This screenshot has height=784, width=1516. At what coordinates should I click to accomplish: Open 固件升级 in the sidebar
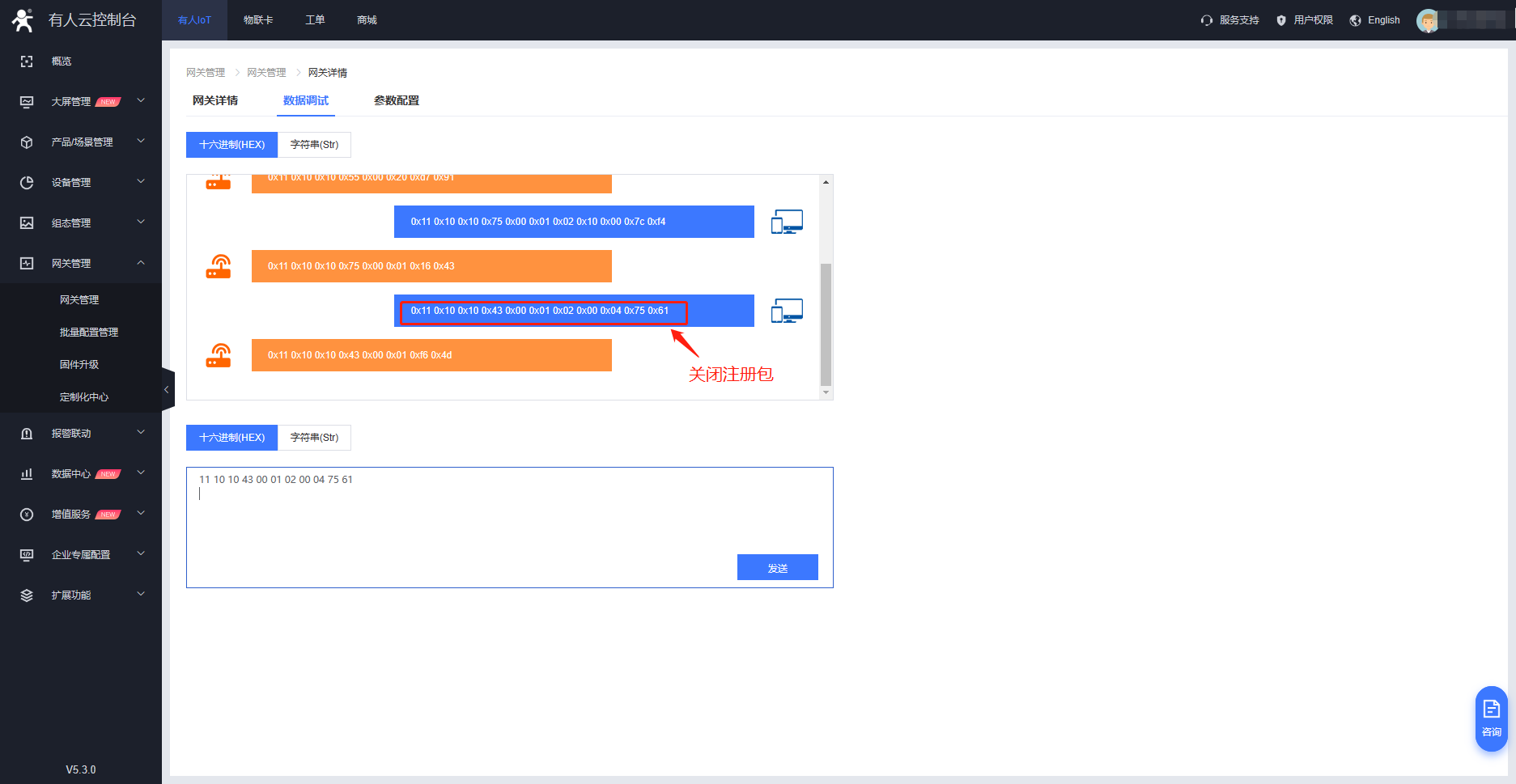point(79,365)
